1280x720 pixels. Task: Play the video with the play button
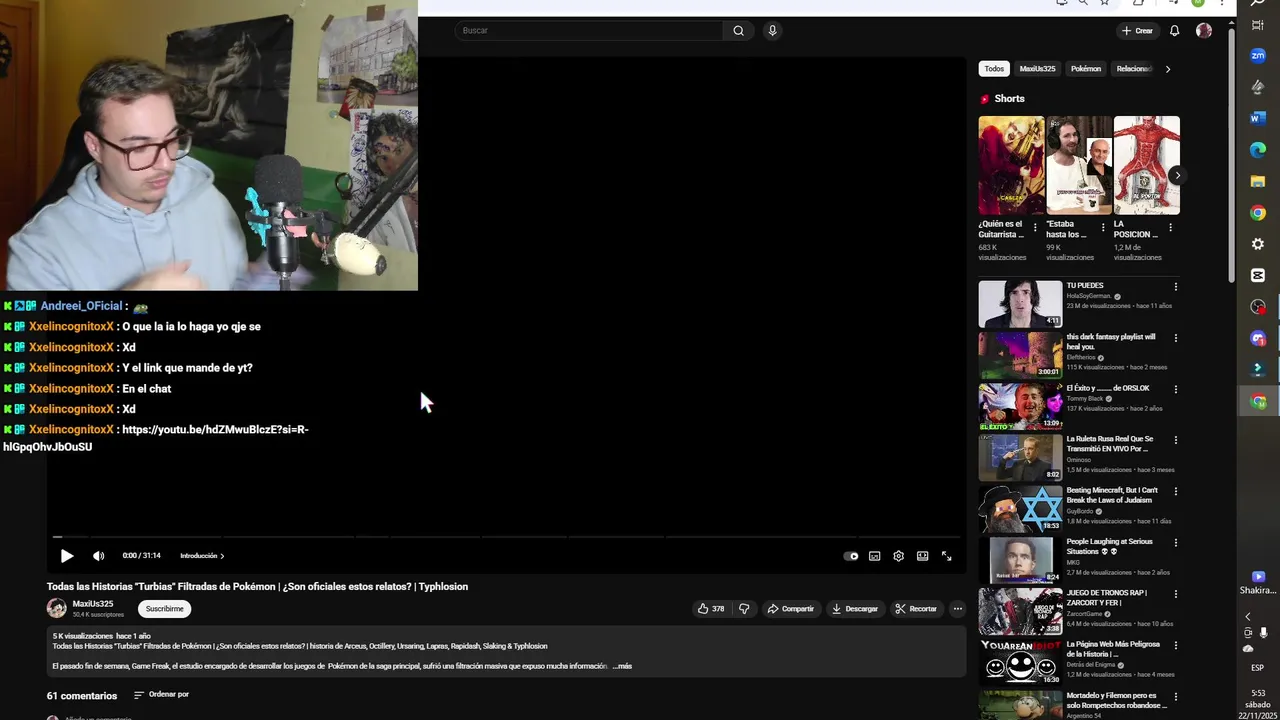(67, 556)
